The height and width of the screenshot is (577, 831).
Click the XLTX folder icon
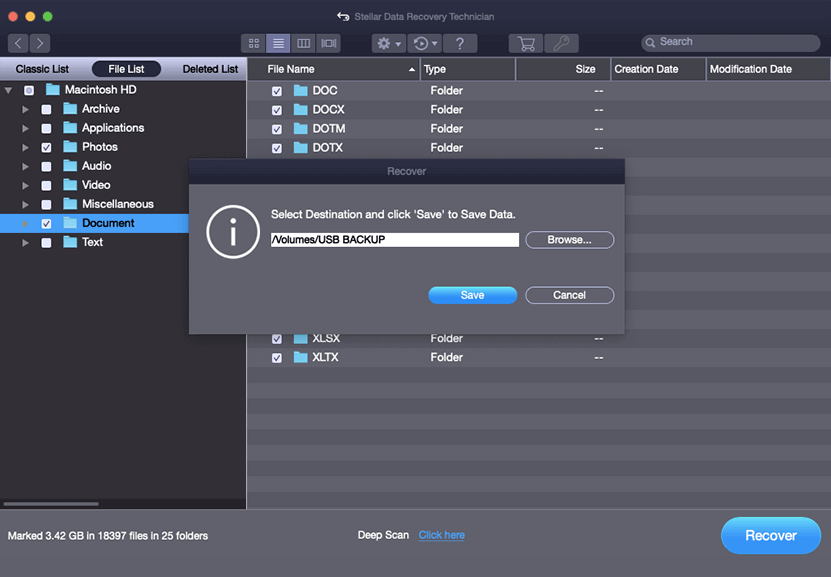[300, 358]
